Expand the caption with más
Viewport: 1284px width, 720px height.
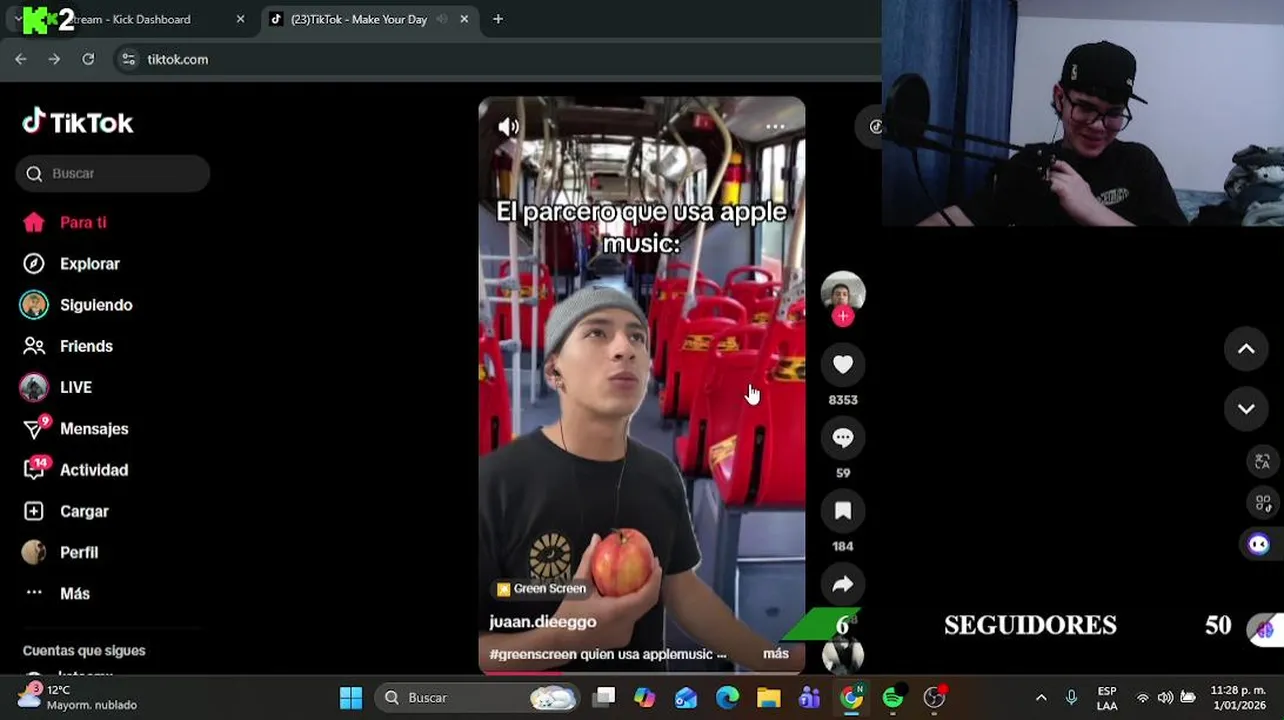[776, 653]
